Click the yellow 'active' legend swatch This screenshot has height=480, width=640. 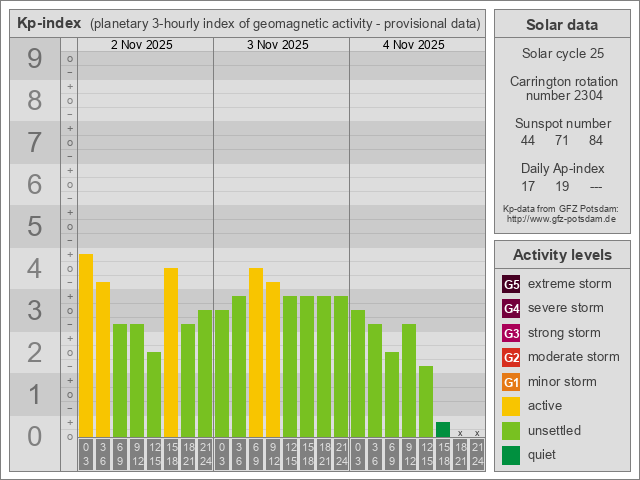point(511,406)
